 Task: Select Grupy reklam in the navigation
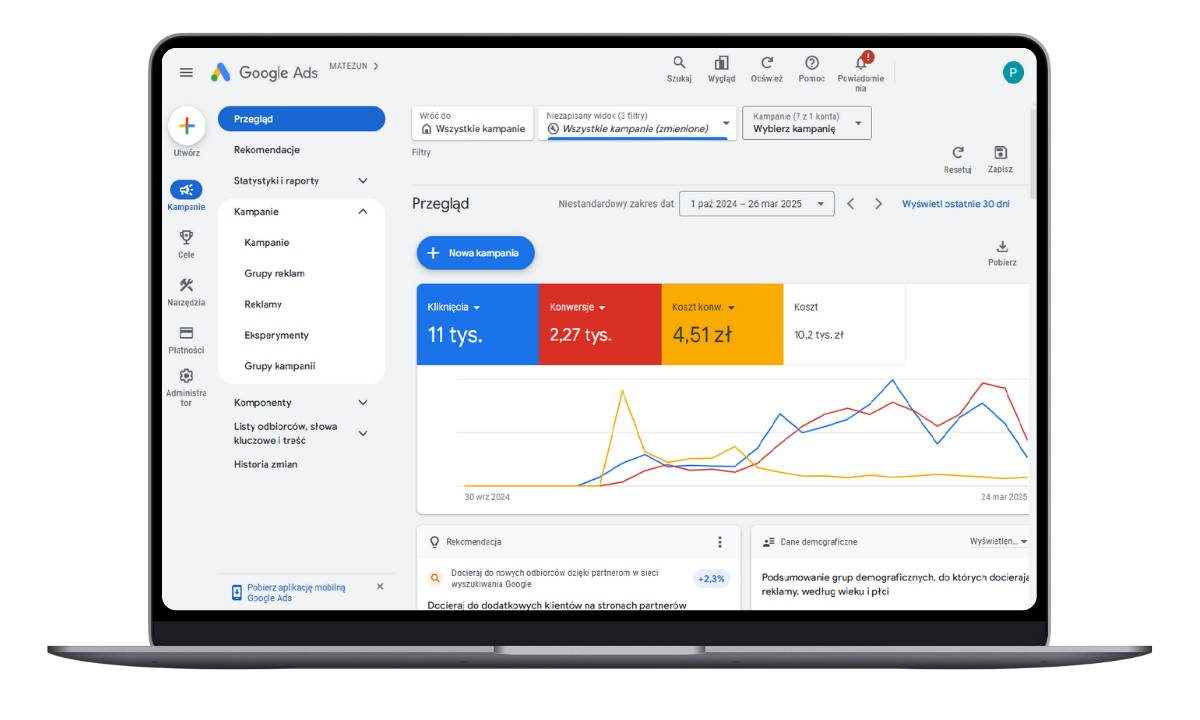click(274, 273)
